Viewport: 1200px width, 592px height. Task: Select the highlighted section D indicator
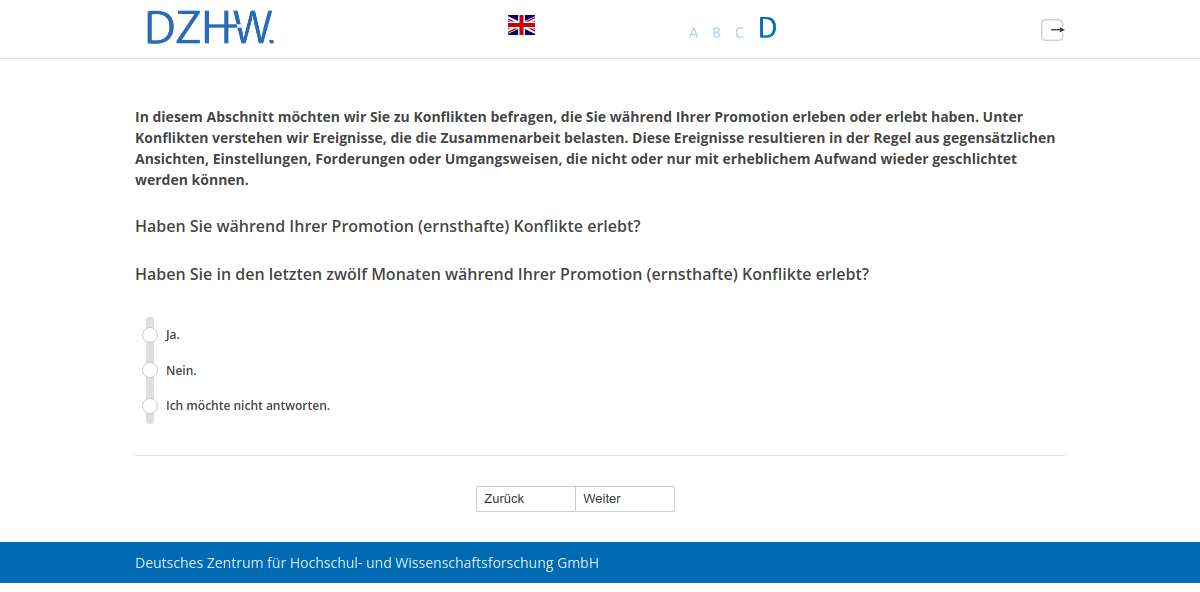[766, 28]
